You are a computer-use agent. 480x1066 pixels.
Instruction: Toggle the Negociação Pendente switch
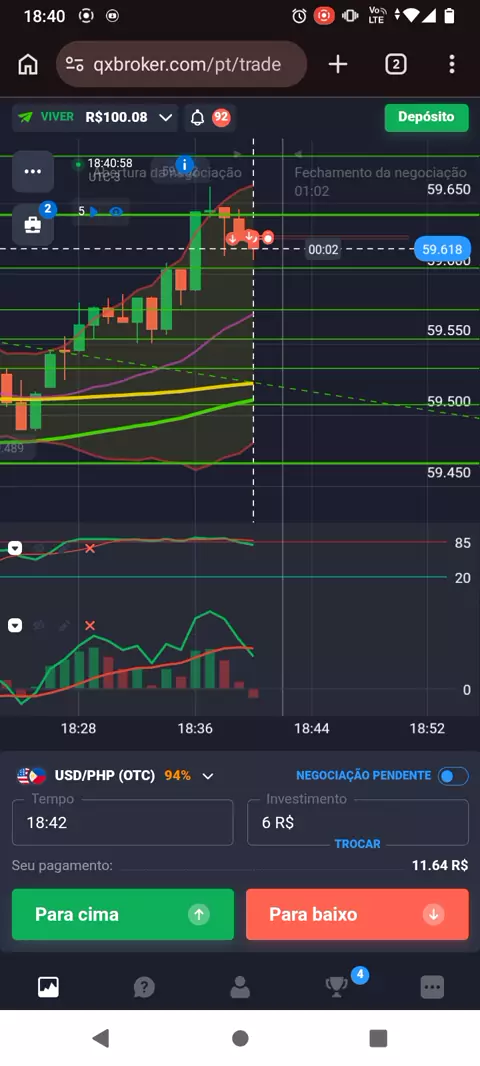pos(453,776)
